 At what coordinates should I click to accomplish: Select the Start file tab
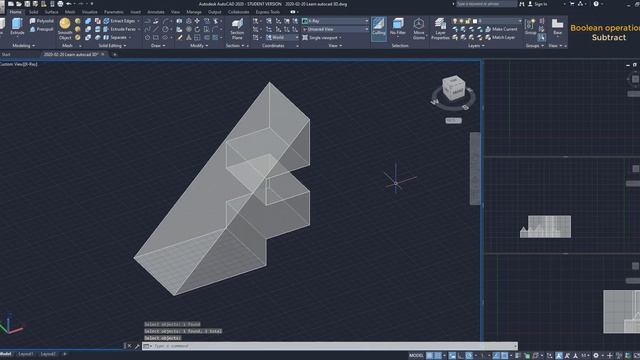tap(6, 54)
